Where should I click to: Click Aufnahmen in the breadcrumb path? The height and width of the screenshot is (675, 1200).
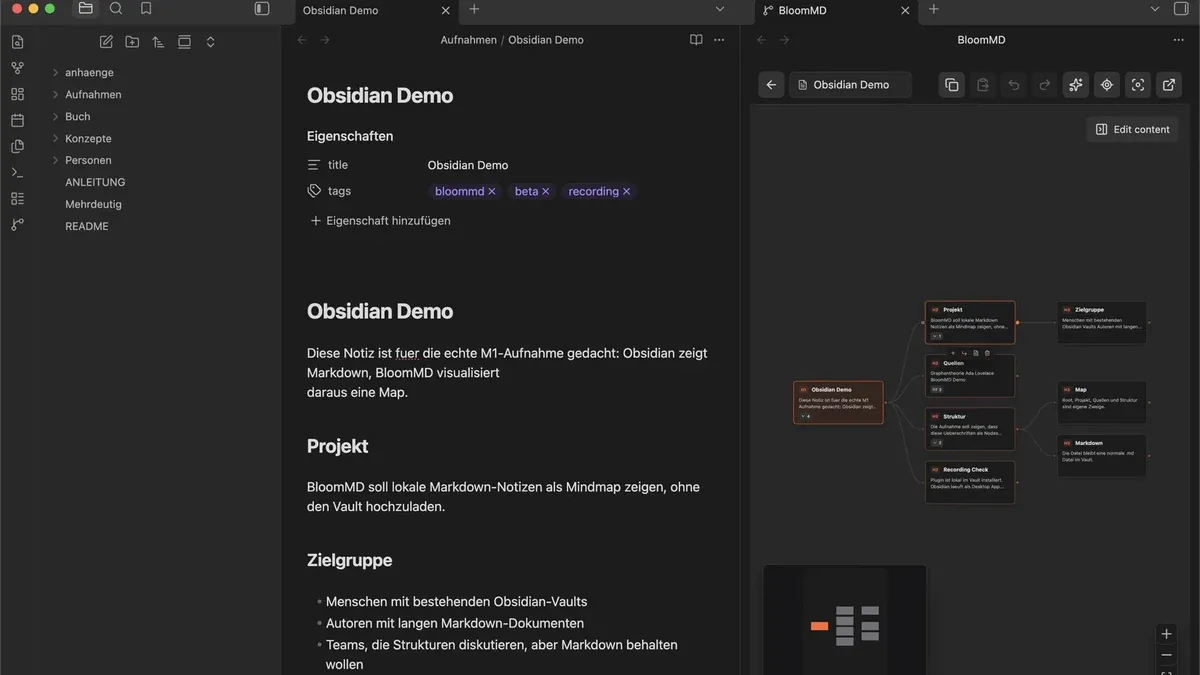468,40
